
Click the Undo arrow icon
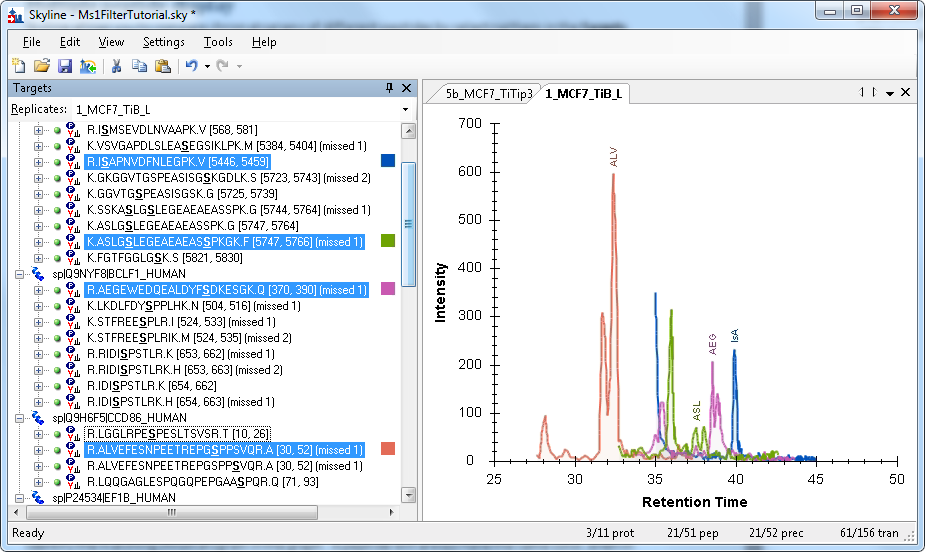tap(190, 66)
